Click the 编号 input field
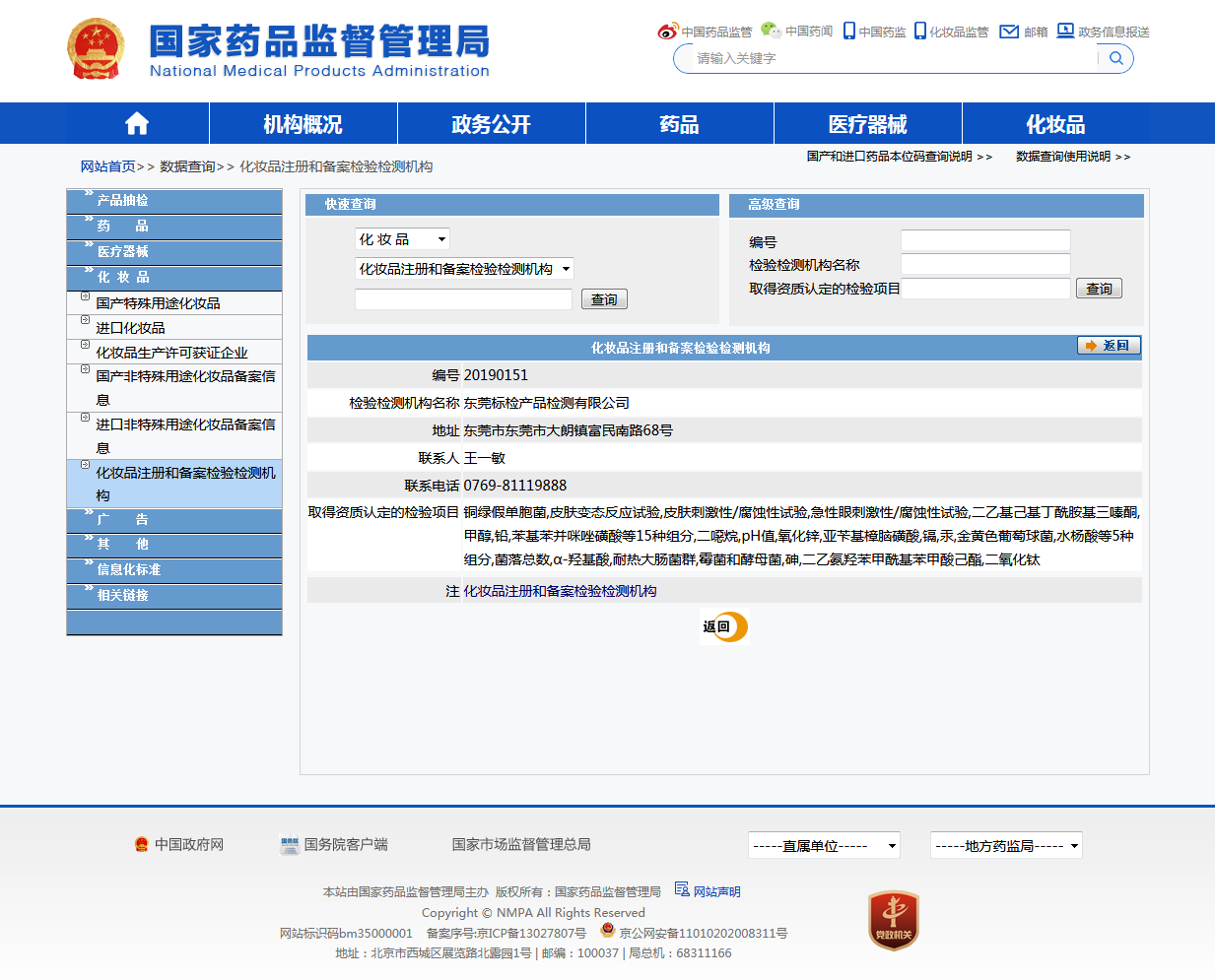This screenshot has width=1215, height=980. [x=985, y=241]
